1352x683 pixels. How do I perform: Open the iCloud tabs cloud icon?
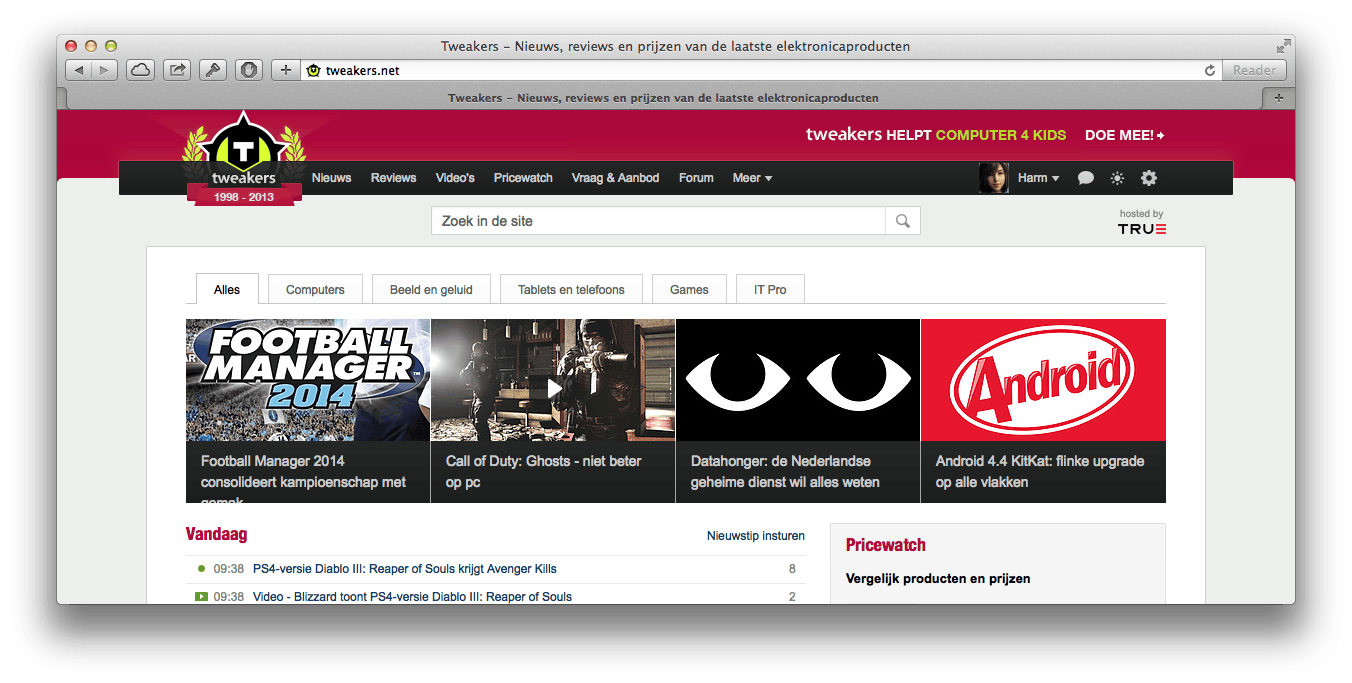[x=141, y=70]
